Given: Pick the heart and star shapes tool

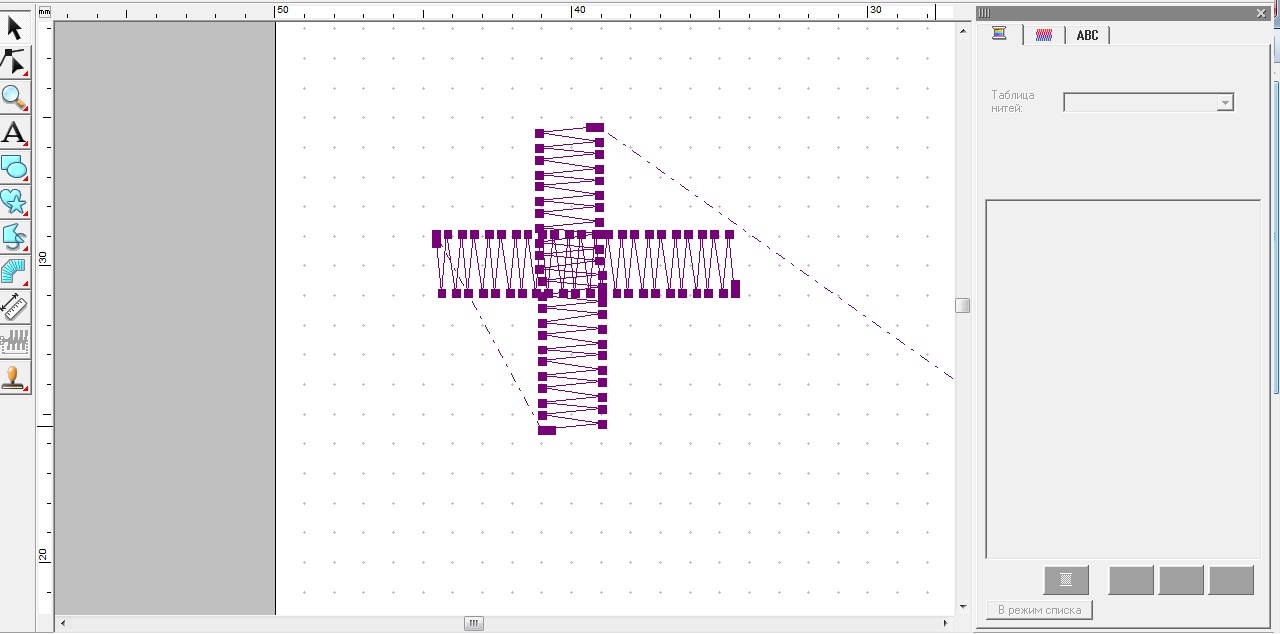Looking at the screenshot, I should coord(15,202).
